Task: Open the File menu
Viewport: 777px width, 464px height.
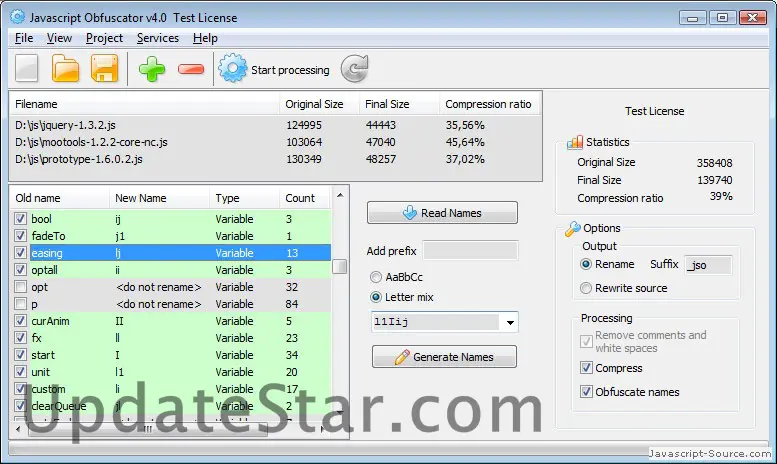Action: pyautogui.click(x=24, y=38)
